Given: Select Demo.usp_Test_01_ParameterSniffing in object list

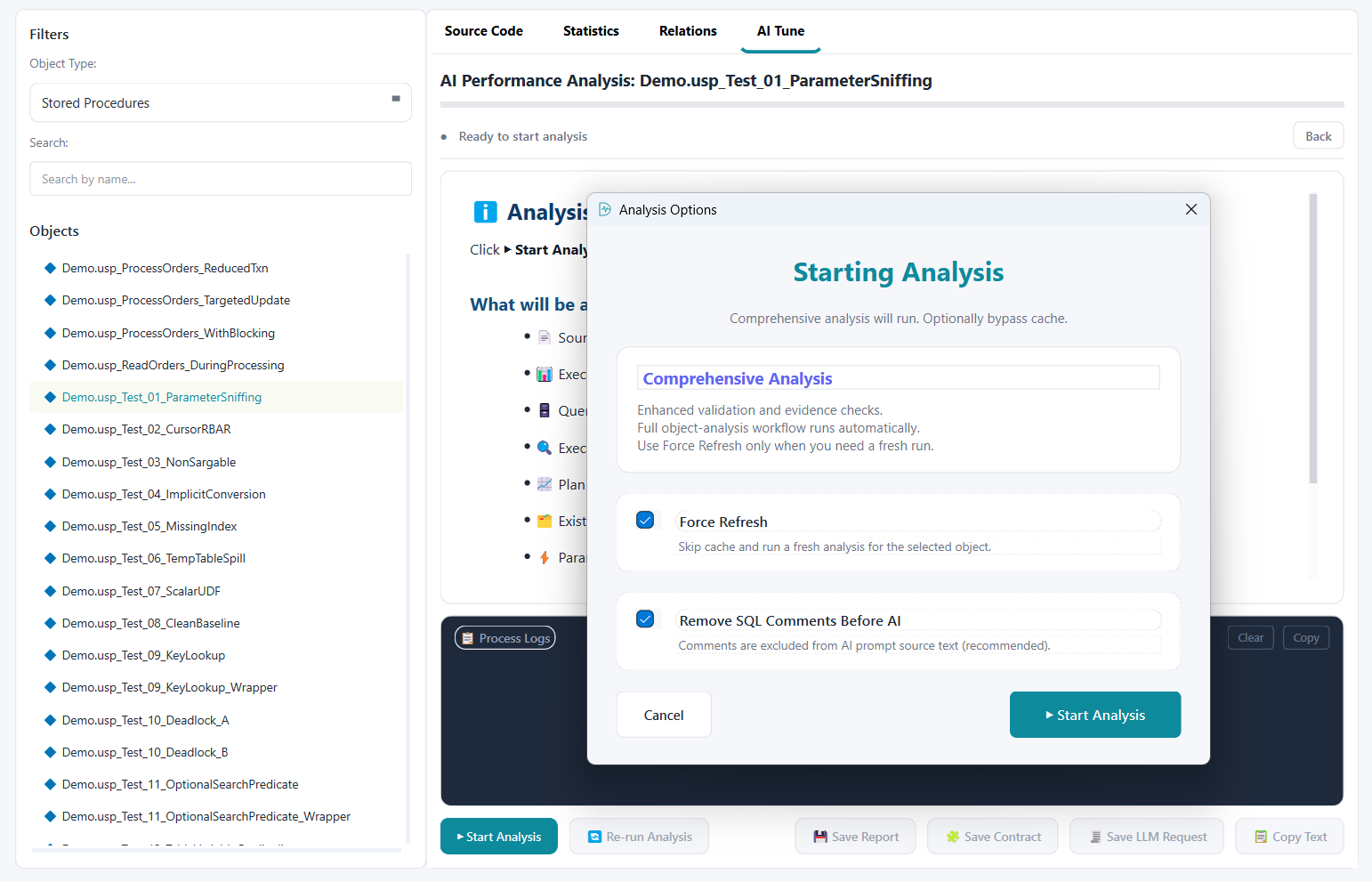Looking at the screenshot, I should pos(216,397).
